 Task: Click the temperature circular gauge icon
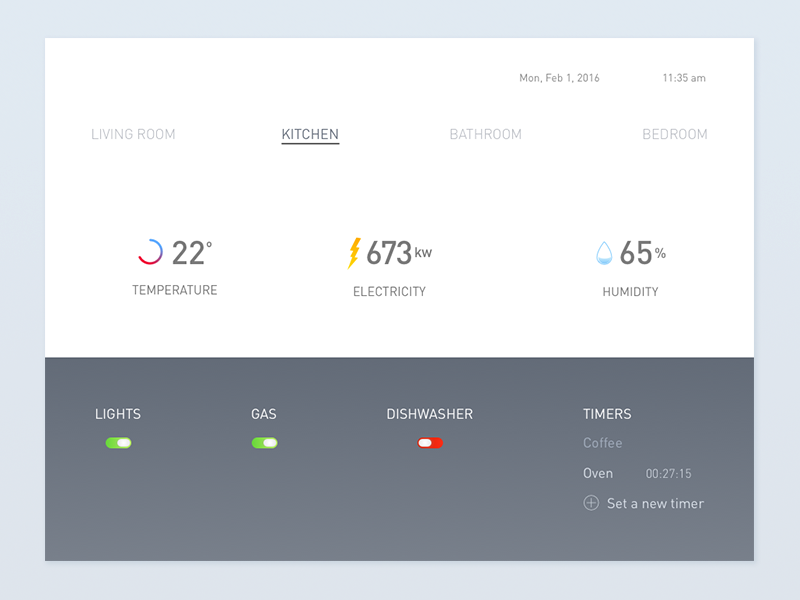click(x=150, y=253)
